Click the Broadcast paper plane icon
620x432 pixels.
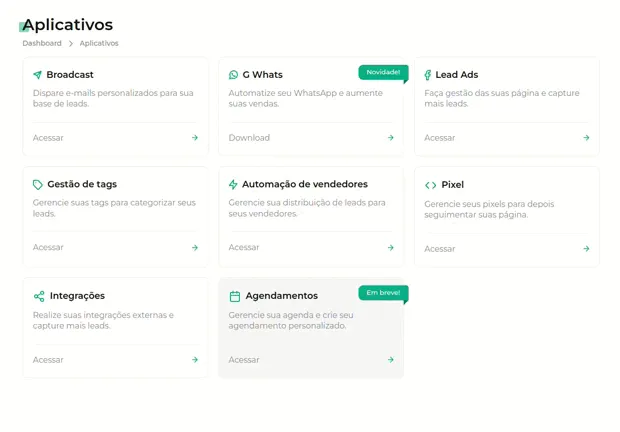click(37, 75)
